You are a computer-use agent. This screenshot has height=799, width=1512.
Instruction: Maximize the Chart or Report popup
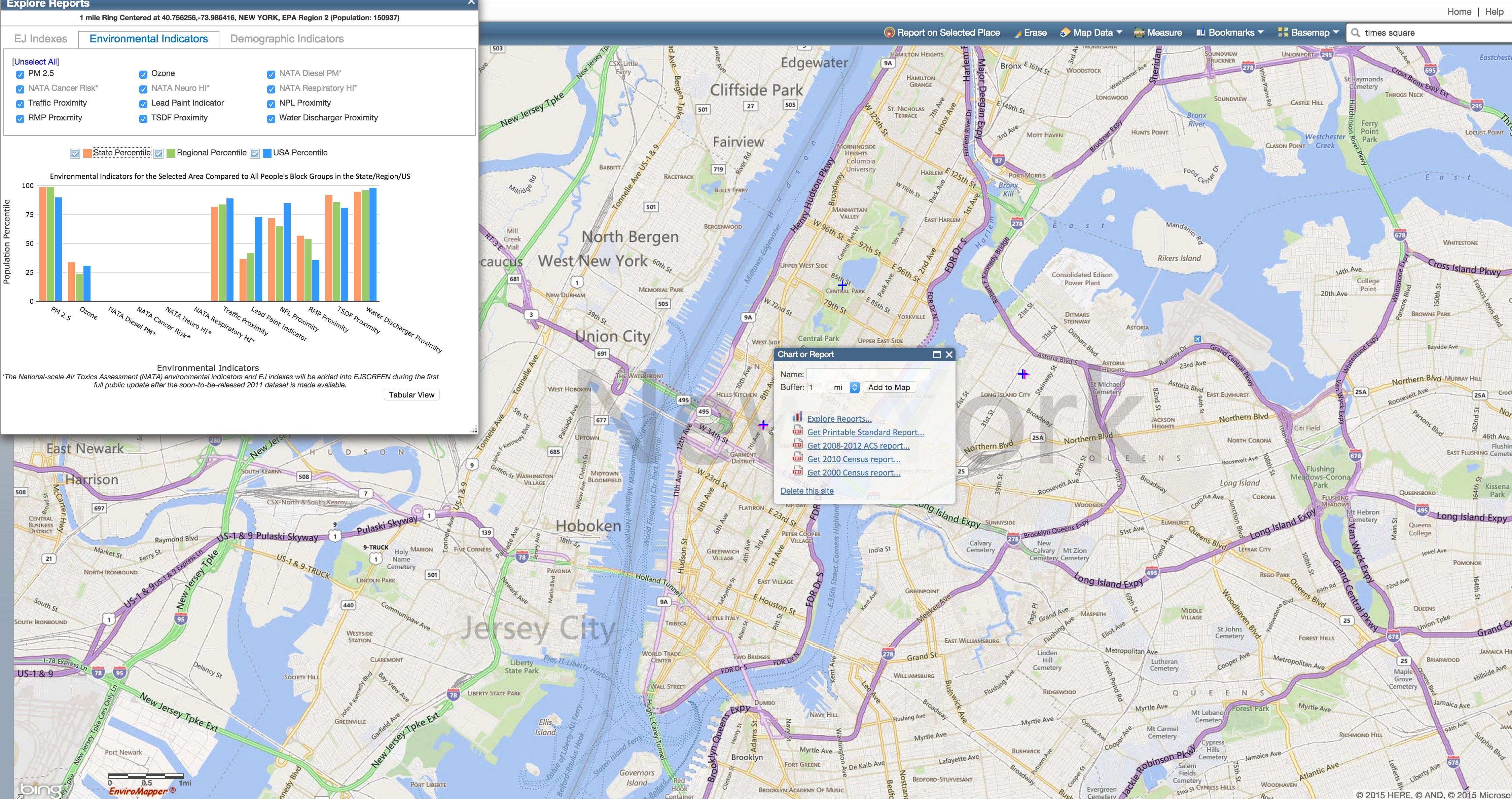coord(937,354)
